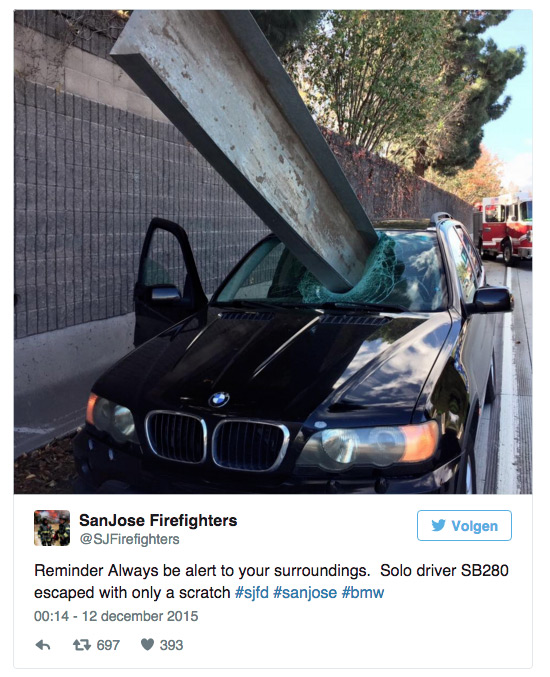Open the SanJose Firefighters profile avatar

(52, 528)
